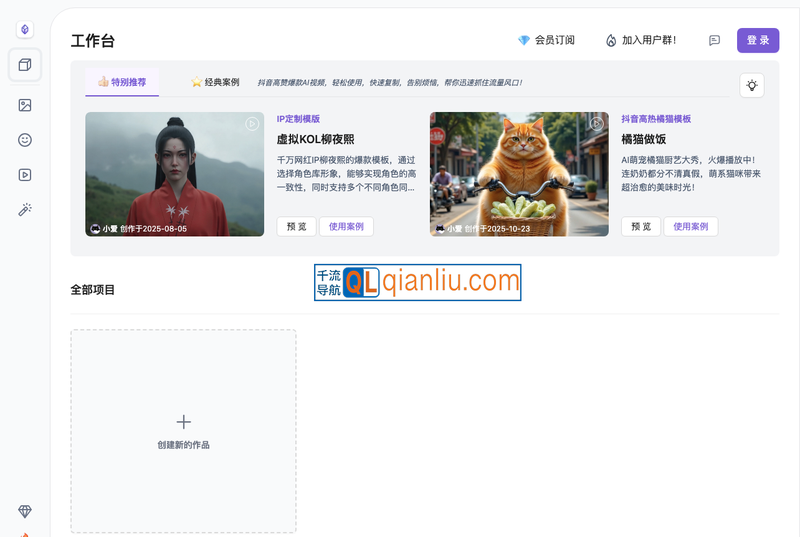This screenshot has width=800, height=537.
Task: Open the message icon beside 登录
Action: pos(714,40)
